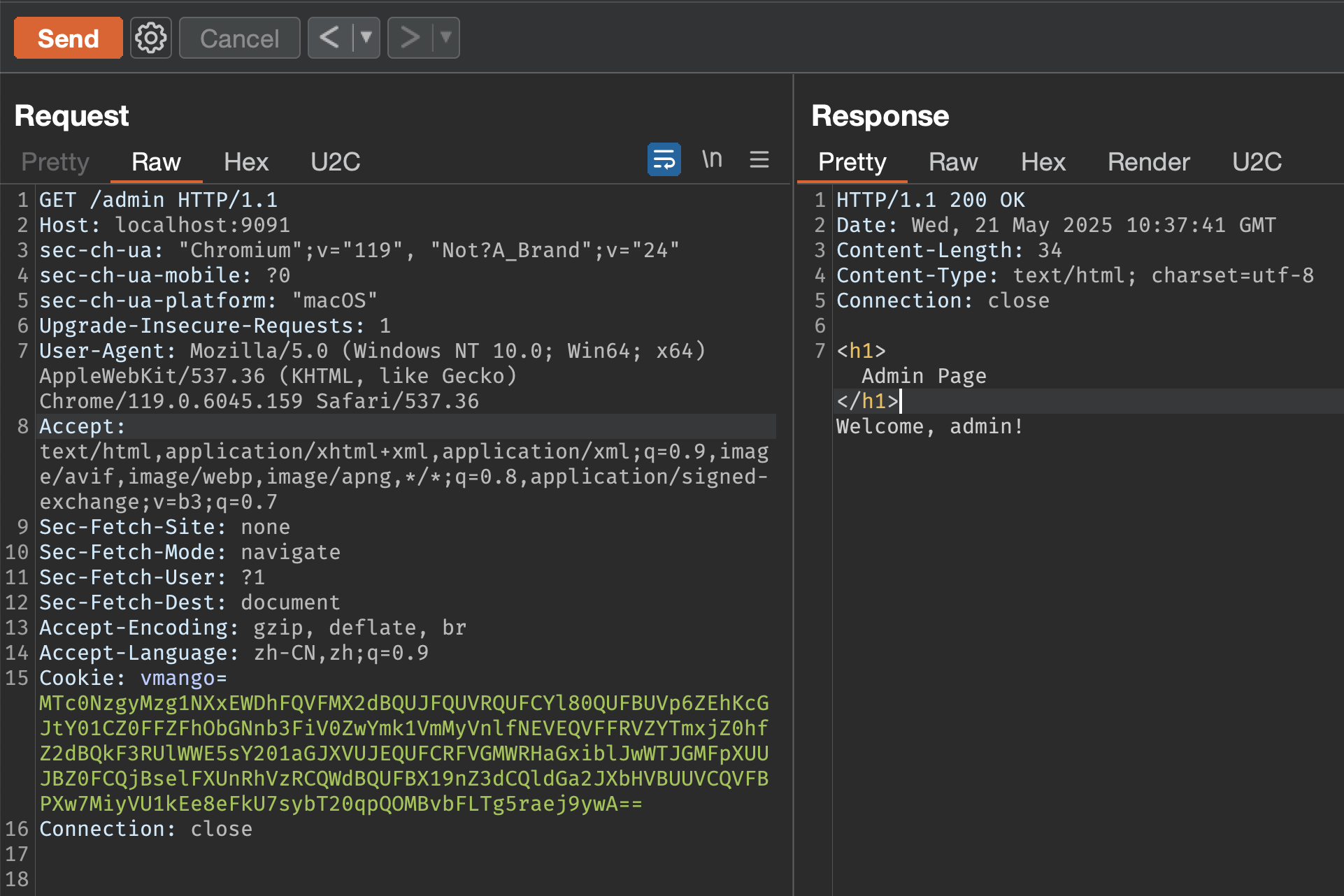Click the response Content-Type header
This screenshot has width=1344, height=896.
tap(1075, 275)
